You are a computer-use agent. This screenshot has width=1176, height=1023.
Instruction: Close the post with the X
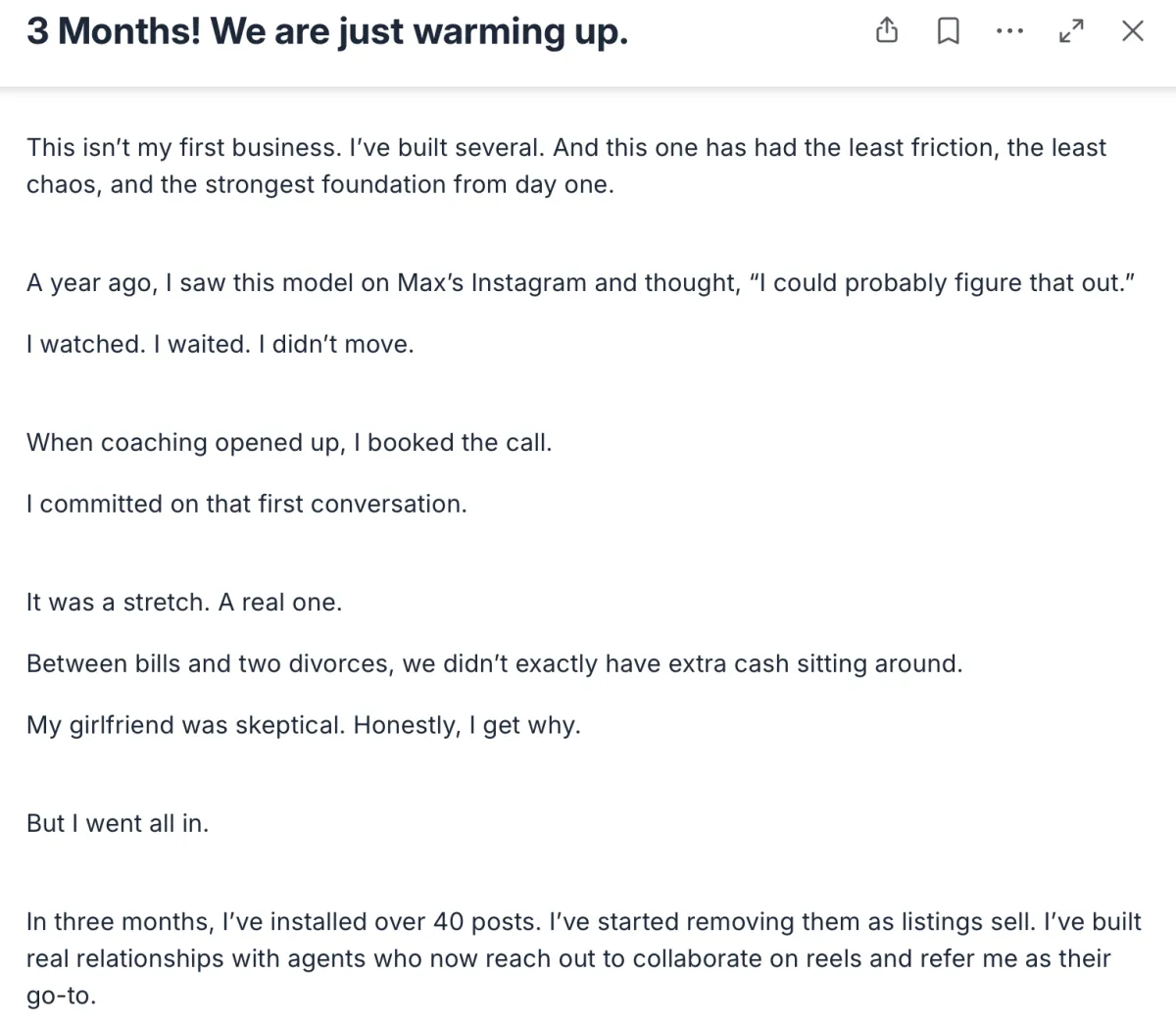1132,31
